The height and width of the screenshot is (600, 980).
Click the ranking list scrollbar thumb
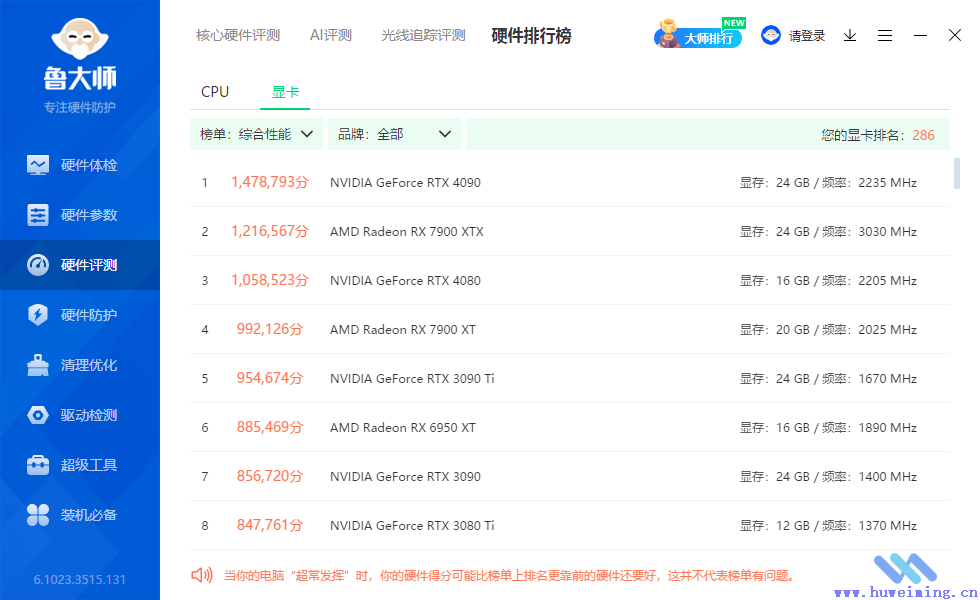tap(956, 173)
